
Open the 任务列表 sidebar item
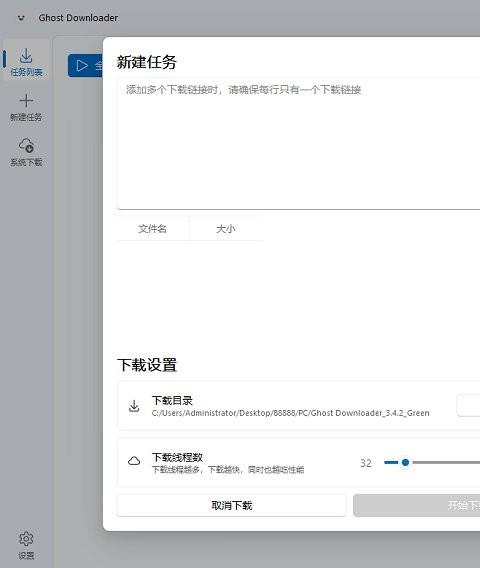(26, 60)
